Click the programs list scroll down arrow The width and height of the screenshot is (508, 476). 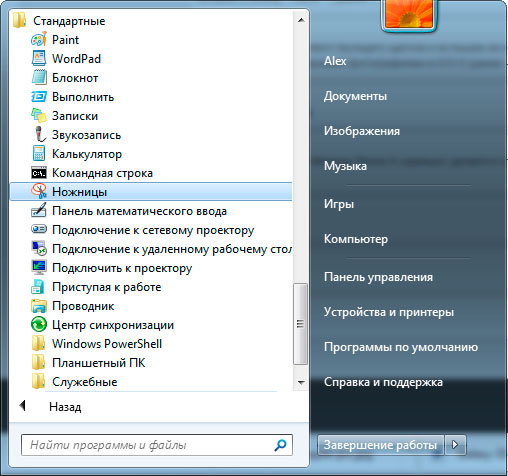pos(301,382)
